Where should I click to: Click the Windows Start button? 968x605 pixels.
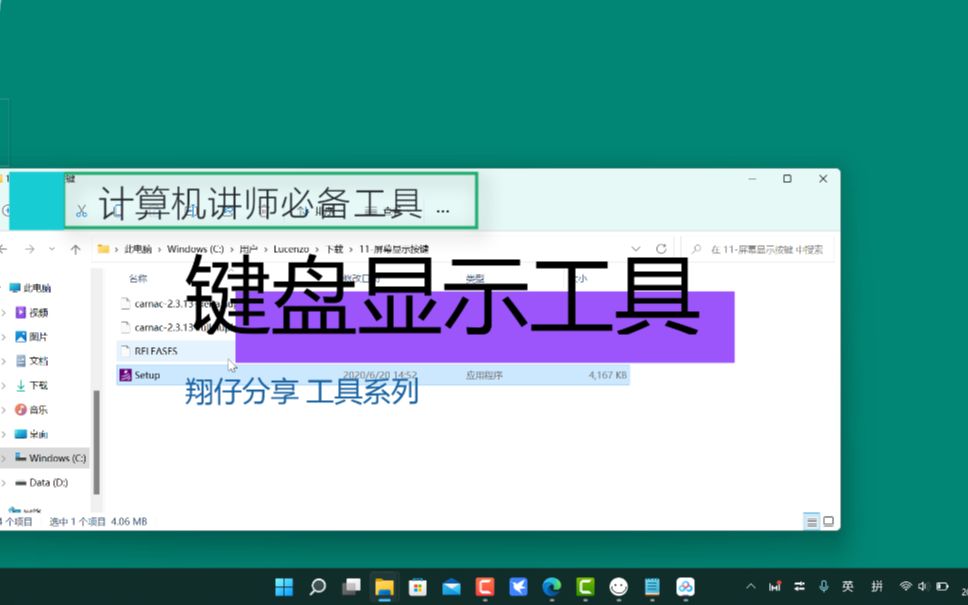pyautogui.click(x=284, y=586)
